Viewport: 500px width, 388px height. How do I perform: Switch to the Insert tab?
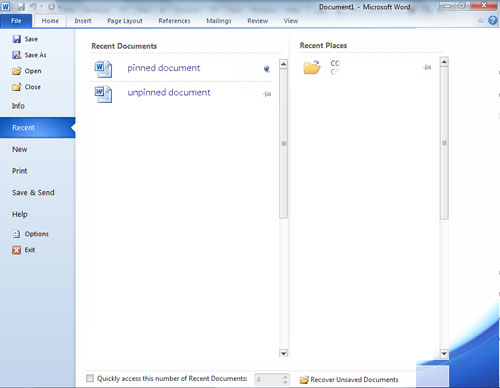[x=83, y=21]
